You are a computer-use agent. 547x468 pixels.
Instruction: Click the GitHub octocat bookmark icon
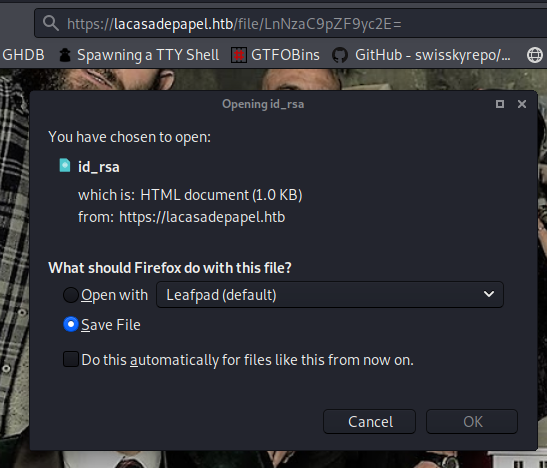pos(340,55)
